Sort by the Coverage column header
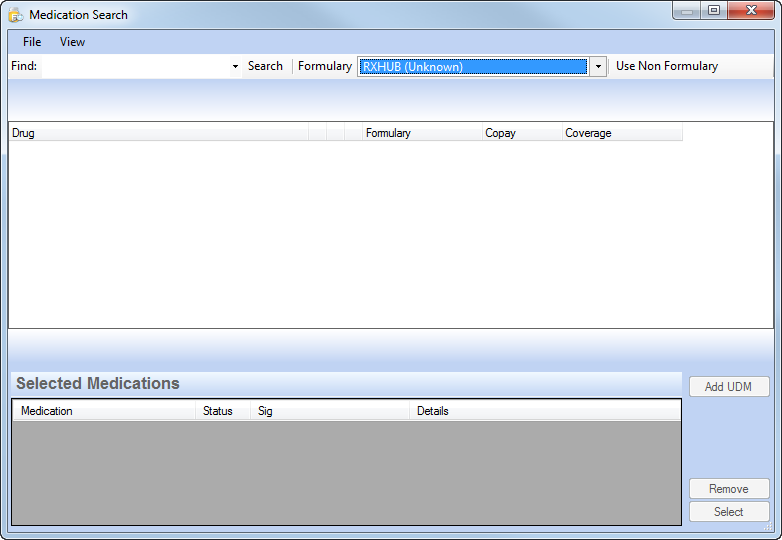This screenshot has height=540, width=782. pyautogui.click(x=622, y=133)
